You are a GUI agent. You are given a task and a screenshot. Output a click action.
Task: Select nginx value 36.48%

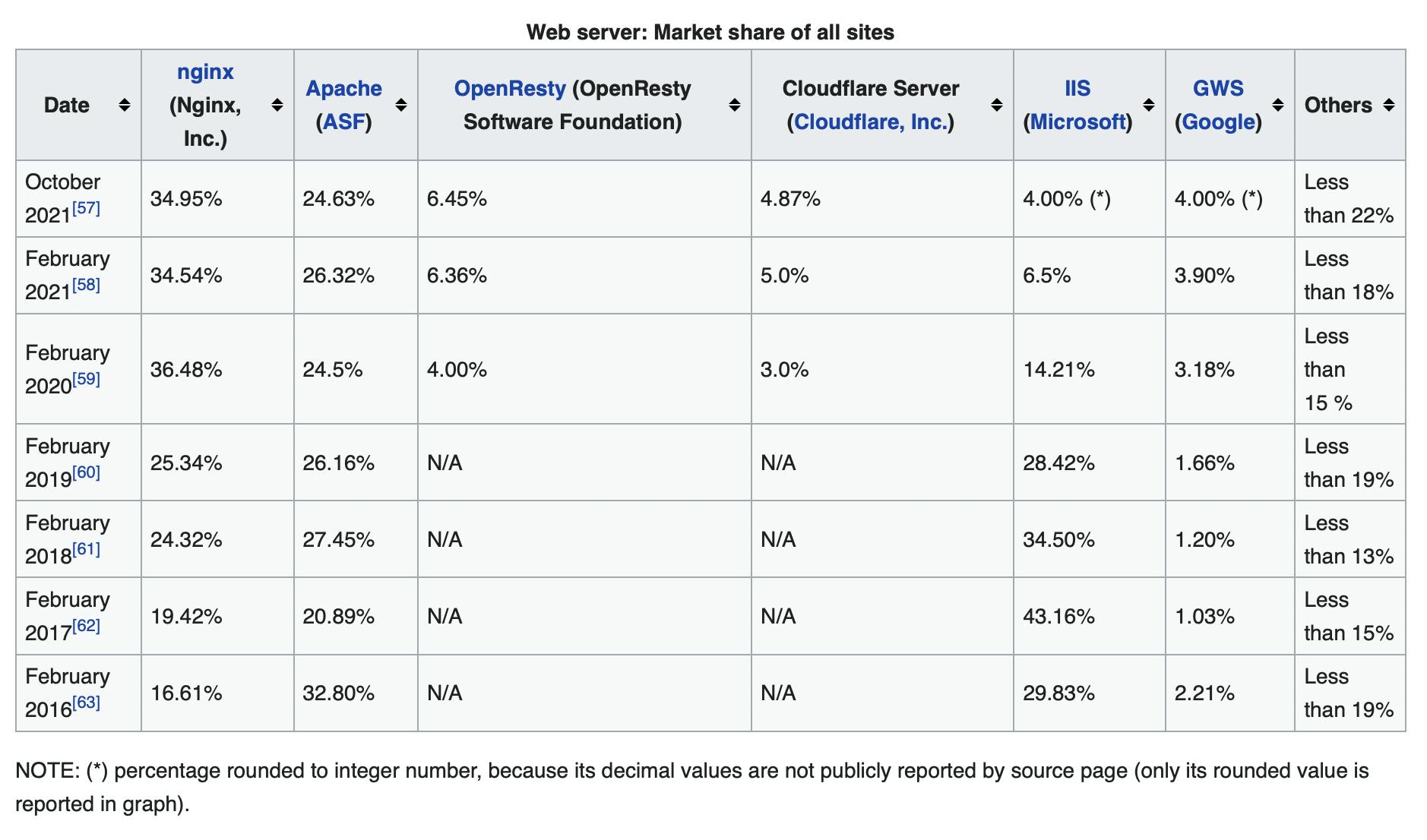click(186, 370)
